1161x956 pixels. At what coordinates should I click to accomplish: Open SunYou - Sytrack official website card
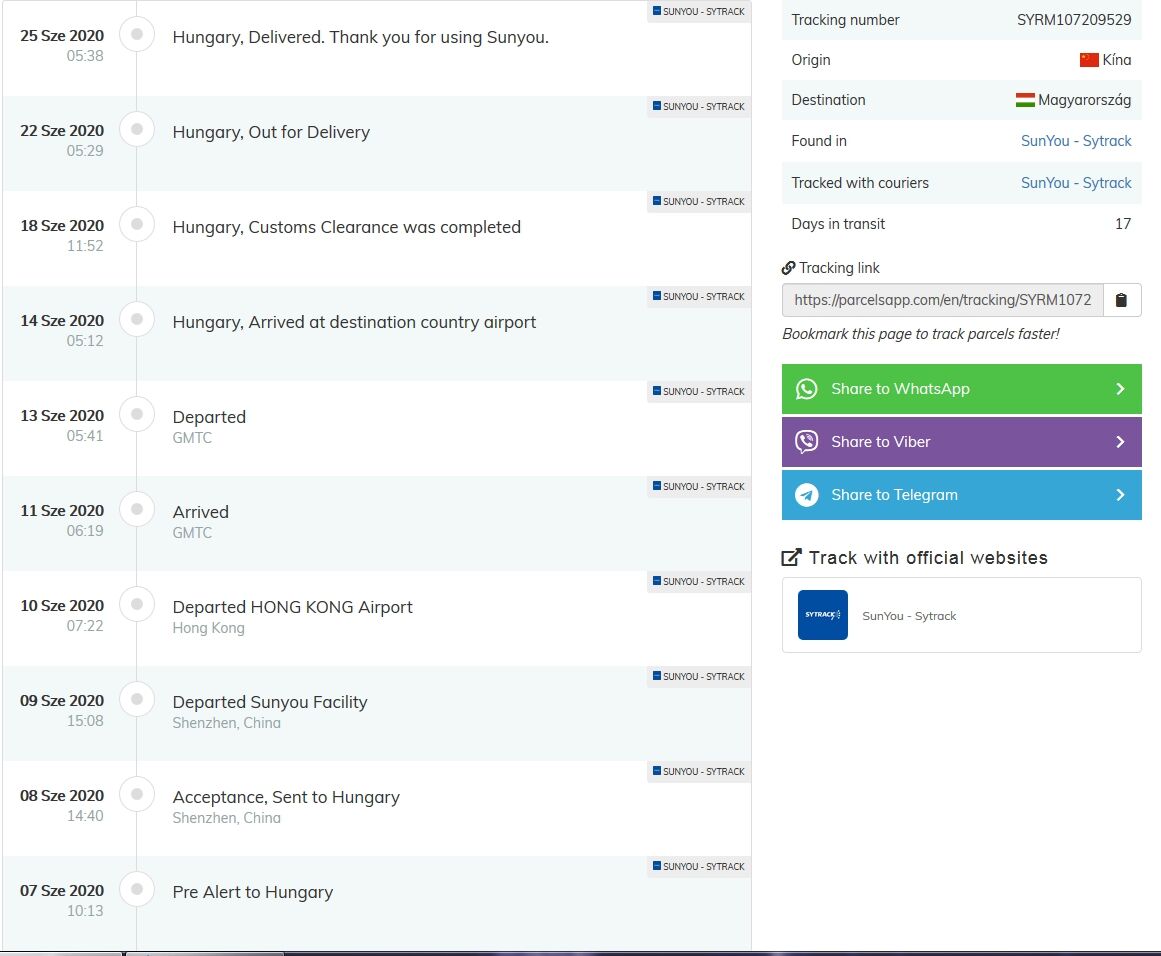point(961,615)
